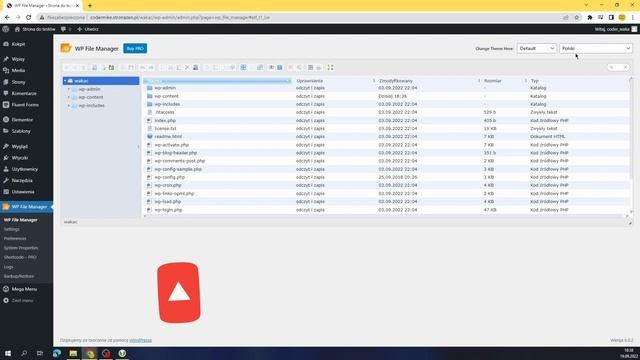The width and height of the screenshot is (640, 360).
Task: Select the .htaccess file row
Action: click(x=386, y=112)
